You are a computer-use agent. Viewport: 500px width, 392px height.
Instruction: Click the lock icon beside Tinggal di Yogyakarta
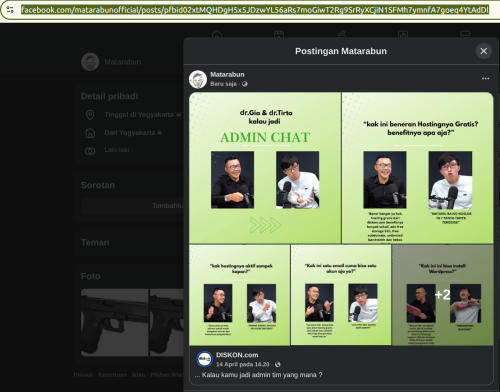178,114
